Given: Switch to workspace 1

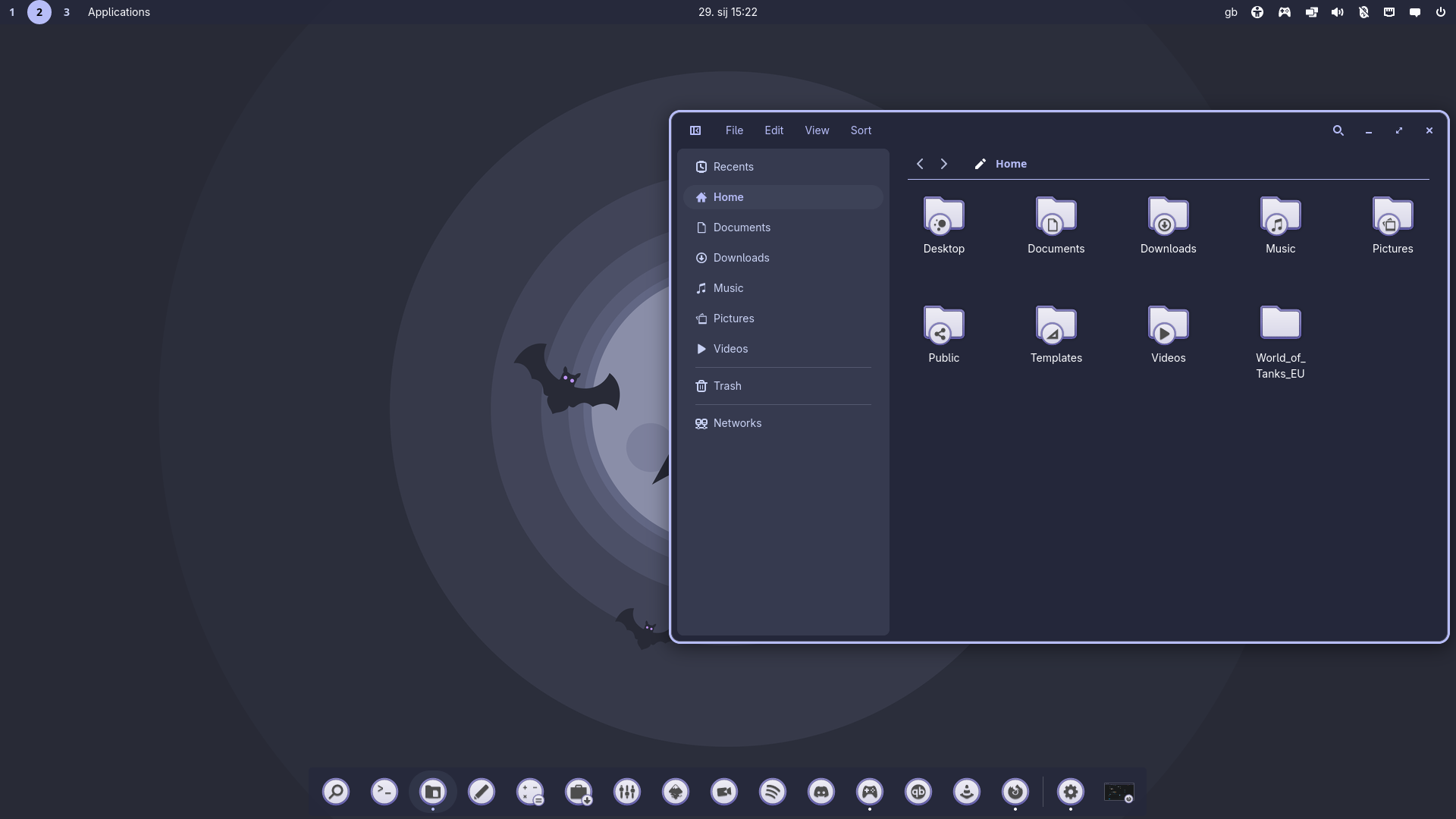Looking at the screenshot, I should click(12, 12).
